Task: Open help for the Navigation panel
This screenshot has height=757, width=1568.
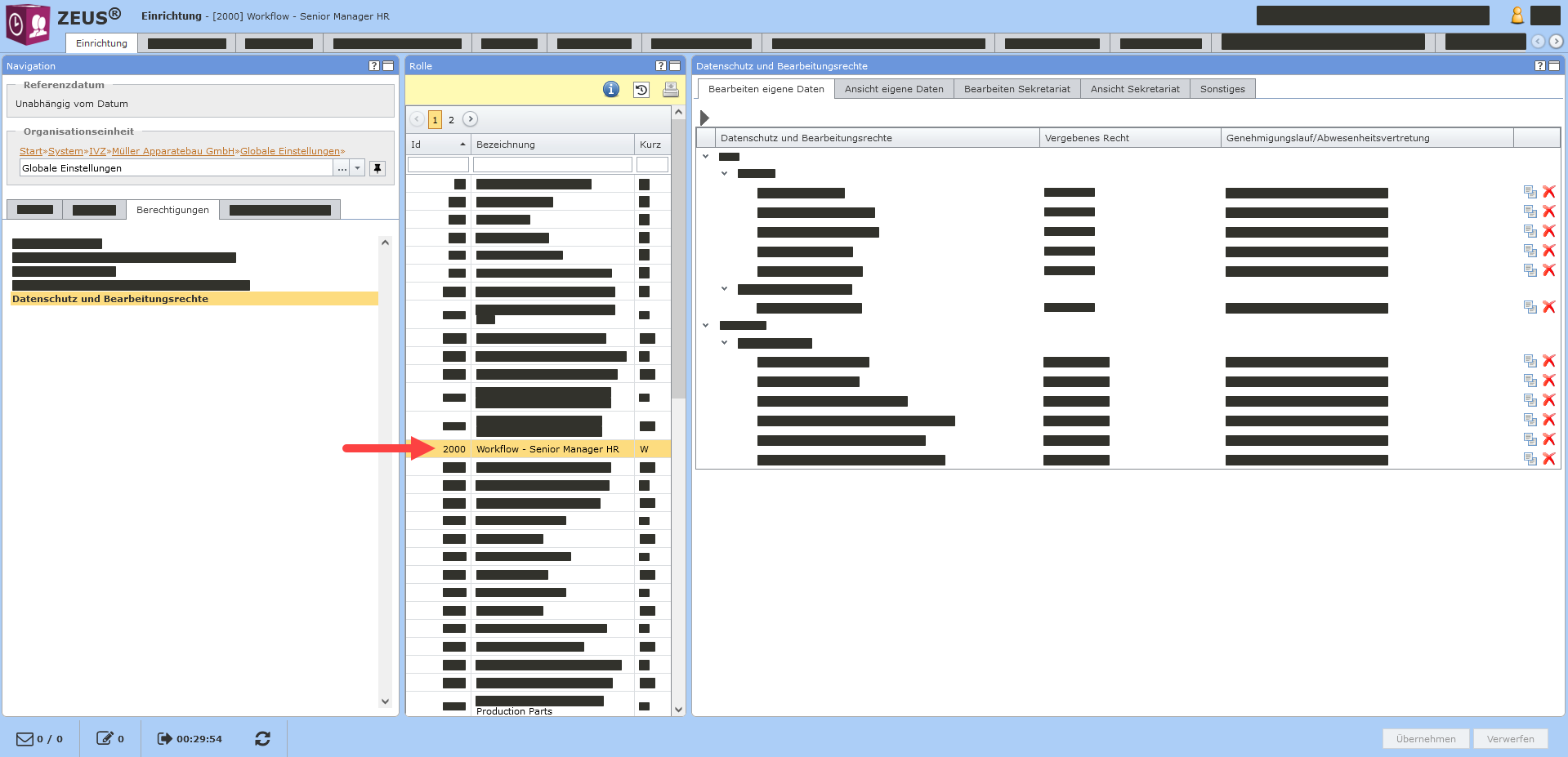Action: (373, 66)
